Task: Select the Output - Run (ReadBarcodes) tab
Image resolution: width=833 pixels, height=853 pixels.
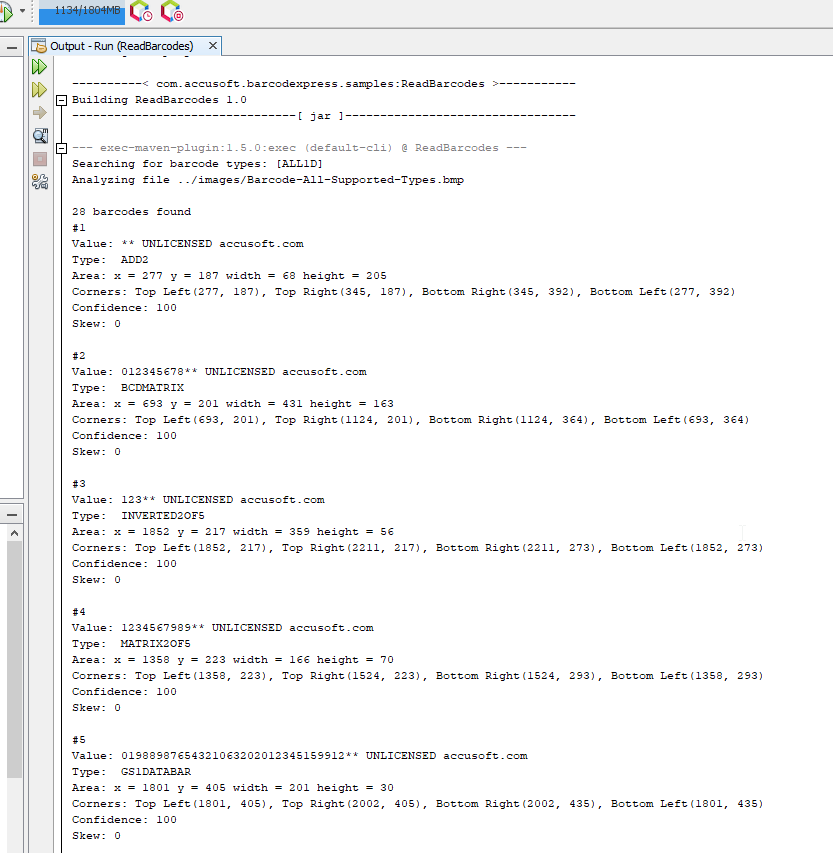Action: [x=125, y=45]
